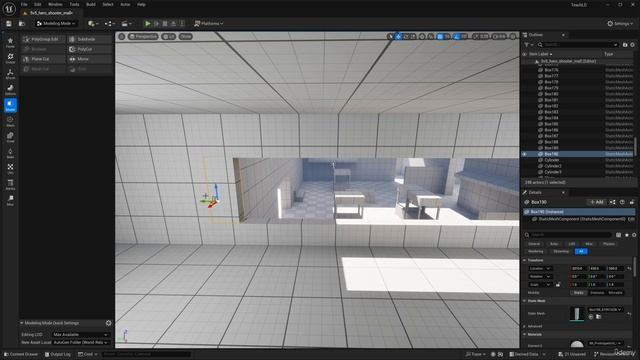Toggle scale snapping in viewport toolbar
The height and width of the screenshot is (360, 640).
click(x=476, y=36)
